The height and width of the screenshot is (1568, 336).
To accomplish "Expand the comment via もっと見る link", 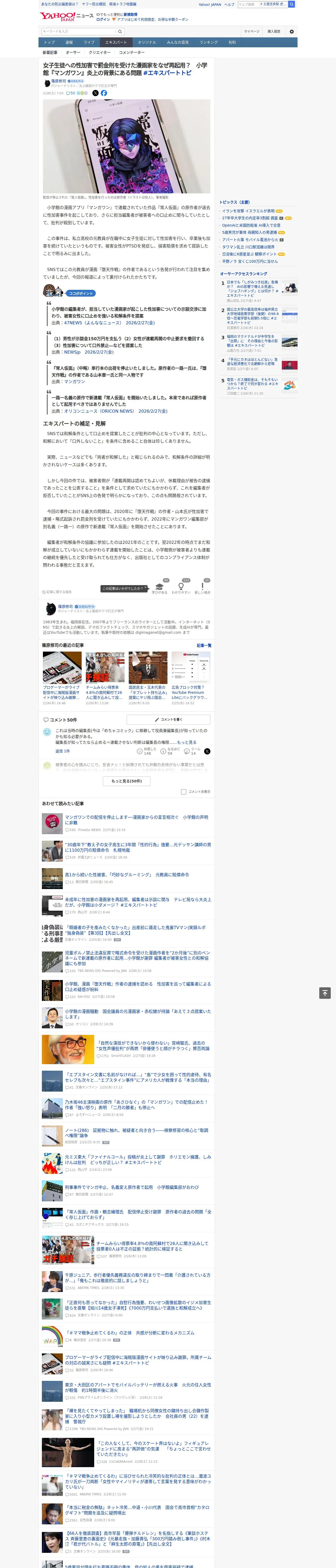I will tap(187, 743).
